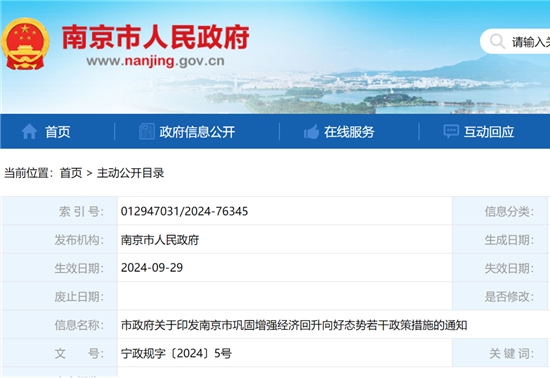This screenshot has height=378, width=550.
Task: Click the publisher value 南京市人民政府
Action: click(160, 240)
